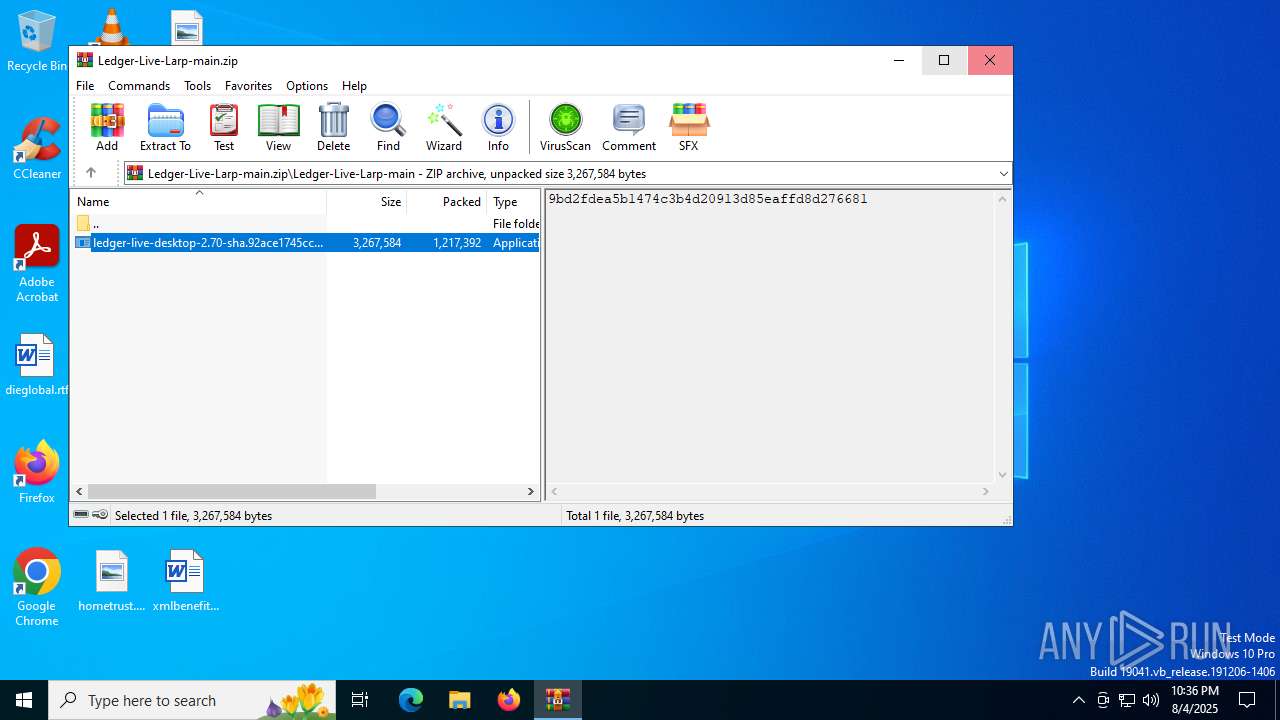Run the Test archive tool
Viewport: 1280px width, 720px height.
coord(224,127)
